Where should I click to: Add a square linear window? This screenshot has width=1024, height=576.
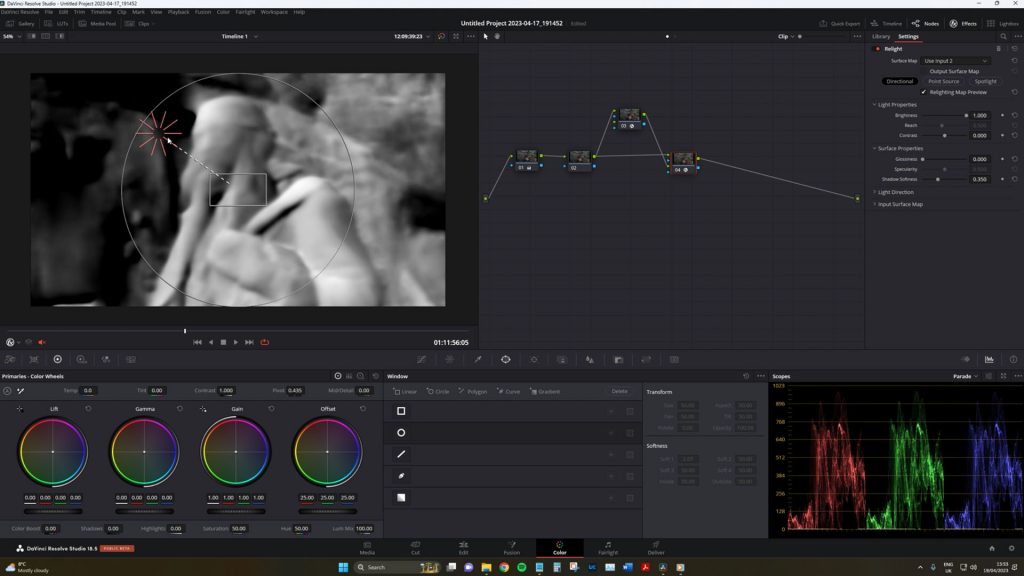pyautogui.click(x=401, y=411)
